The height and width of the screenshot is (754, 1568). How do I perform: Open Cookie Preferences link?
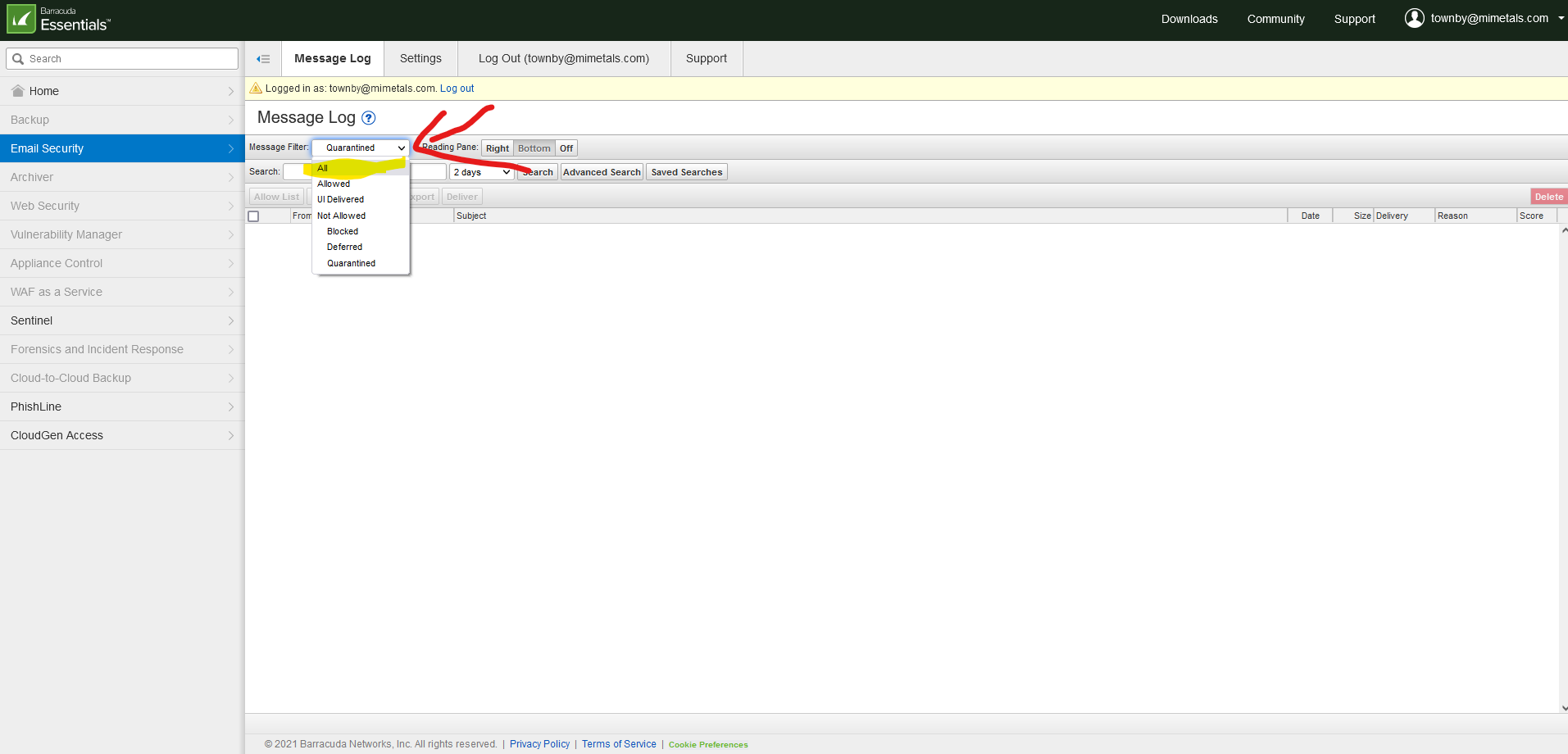tap(708, 745)
